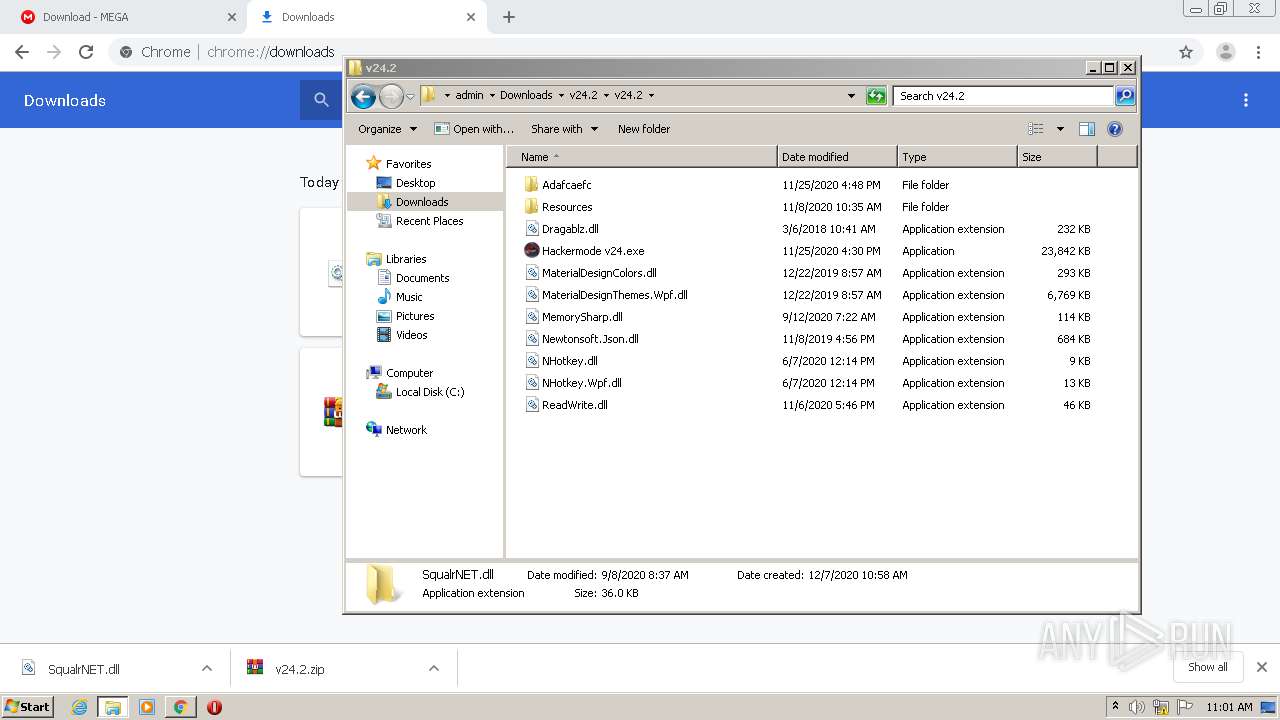This screenshot has width=1280, height=720.
Task: Open the volume control in tray
Action: point(1137,707)
